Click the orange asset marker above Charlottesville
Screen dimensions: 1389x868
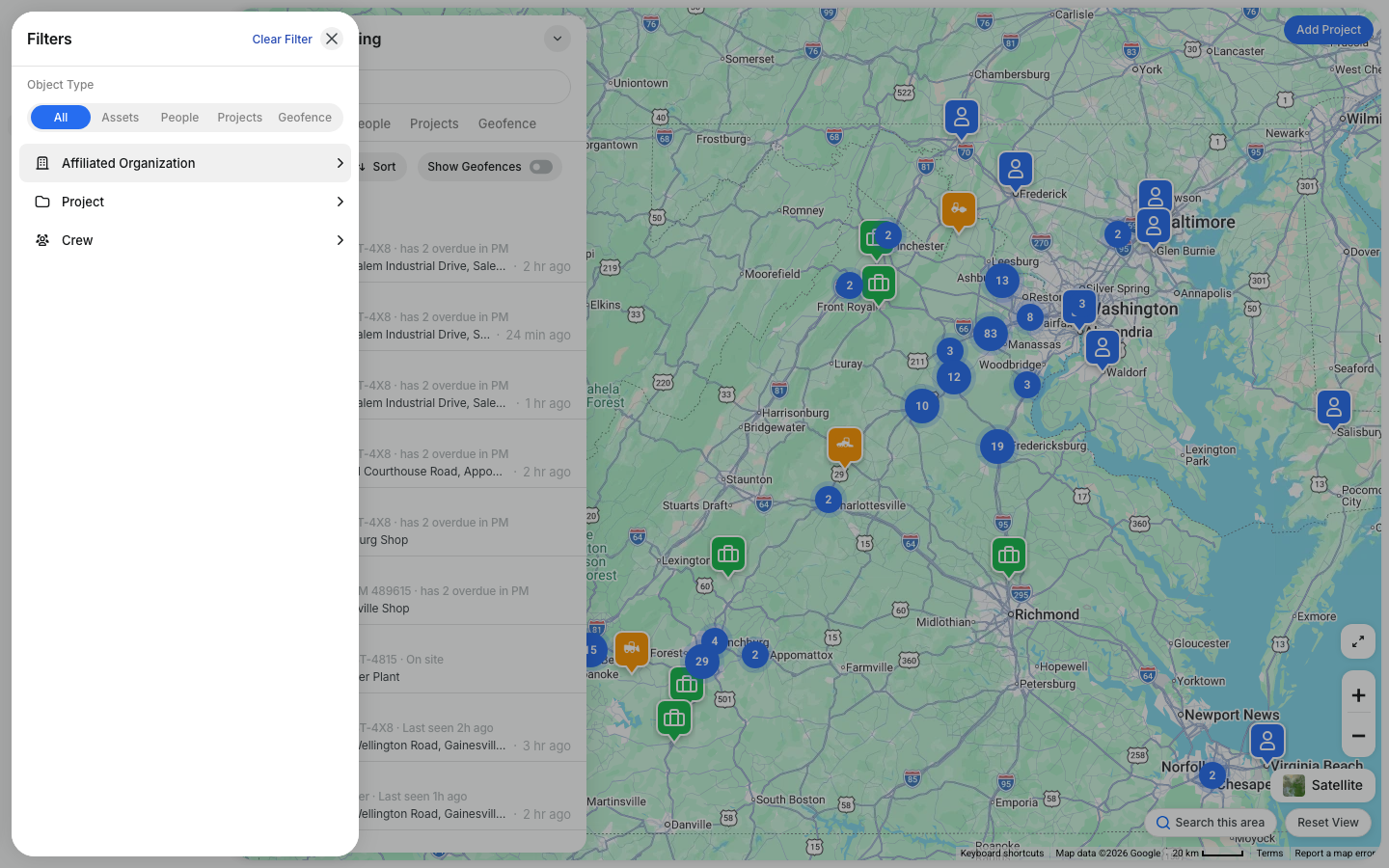(x=845, y=445)
